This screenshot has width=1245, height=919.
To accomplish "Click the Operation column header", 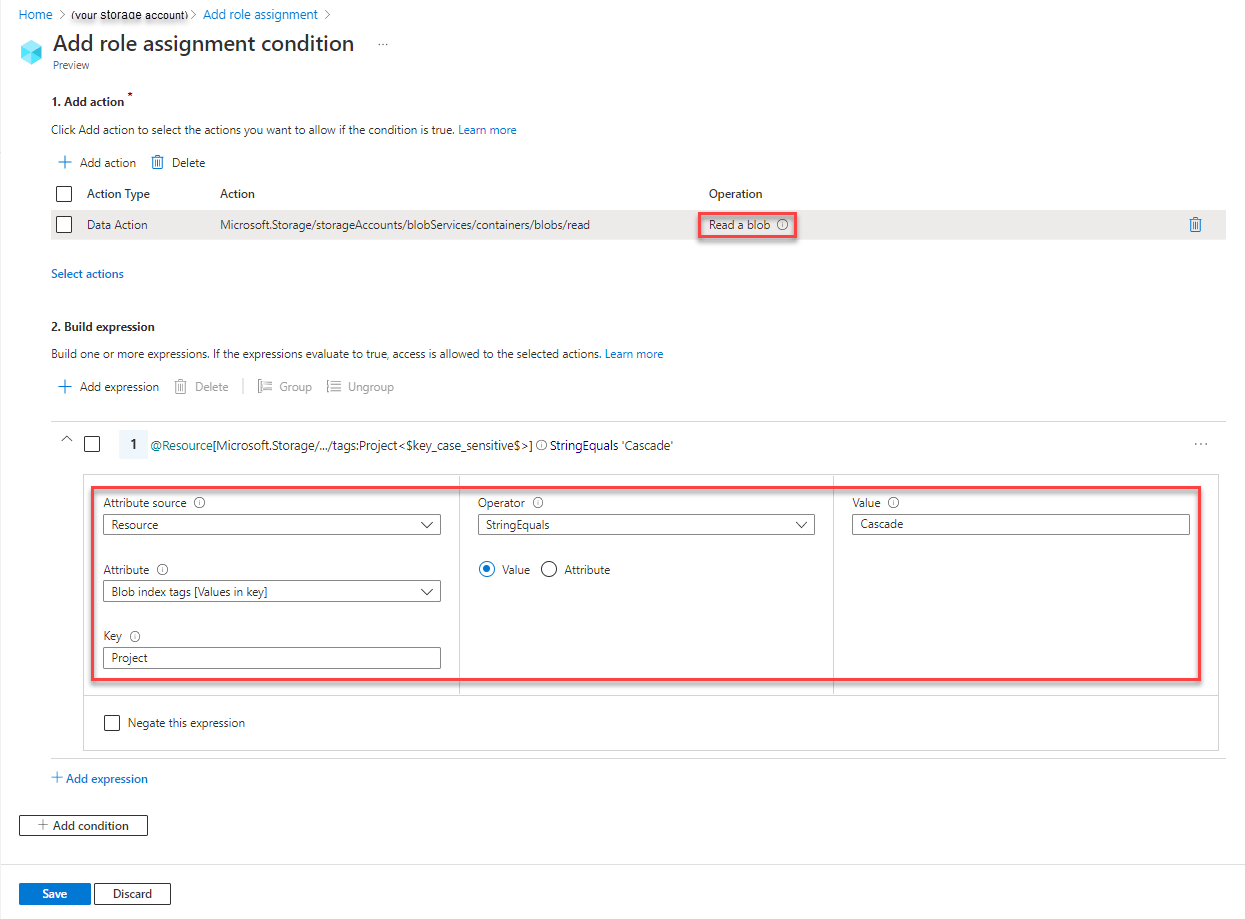I will coord(736,194).
